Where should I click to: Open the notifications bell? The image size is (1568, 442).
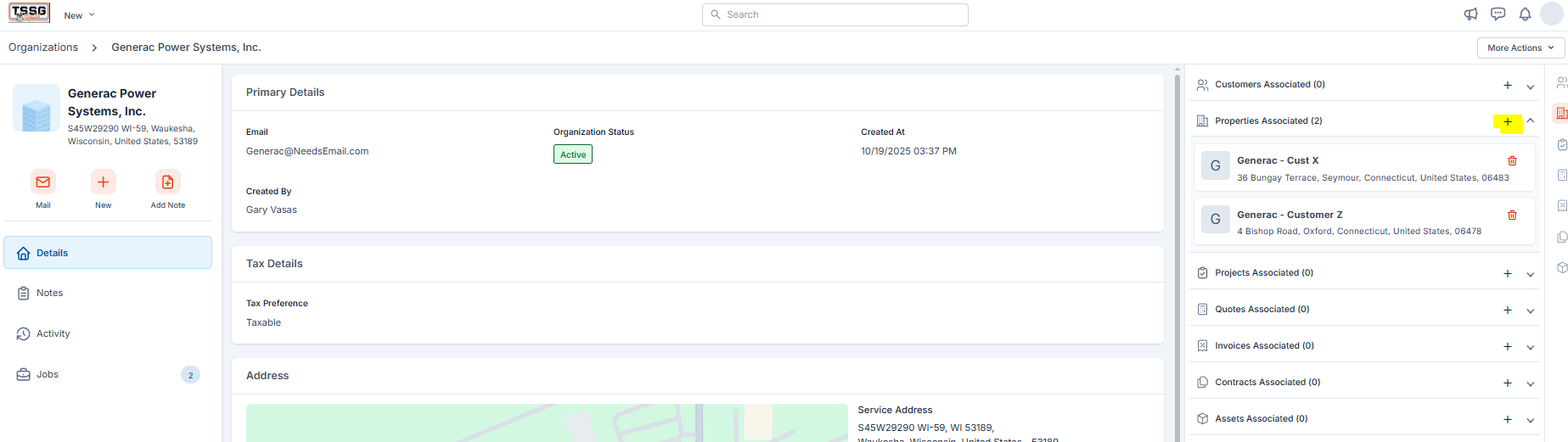(x=1525, y=14)
